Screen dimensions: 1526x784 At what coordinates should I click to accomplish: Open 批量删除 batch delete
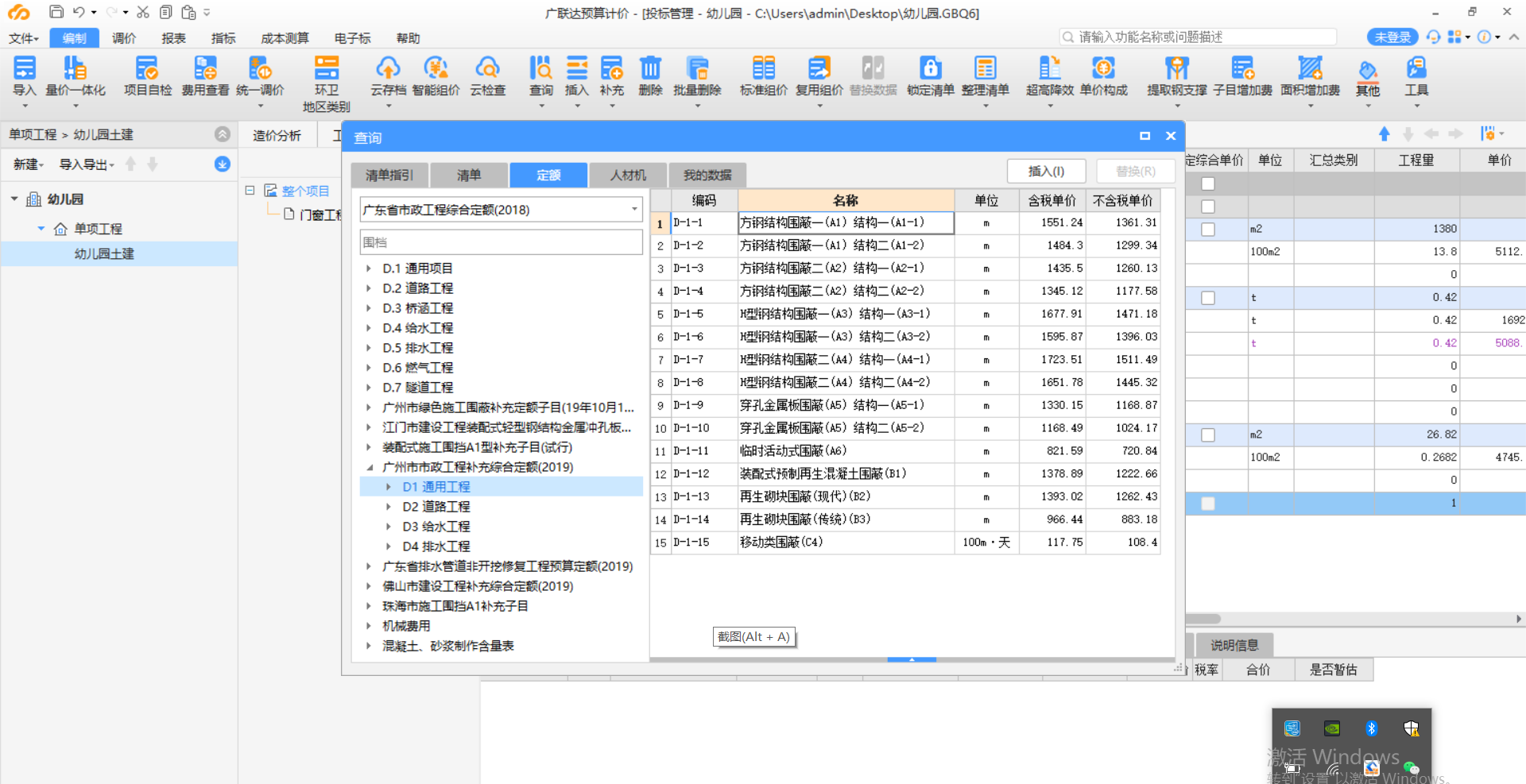coord(697,77)
